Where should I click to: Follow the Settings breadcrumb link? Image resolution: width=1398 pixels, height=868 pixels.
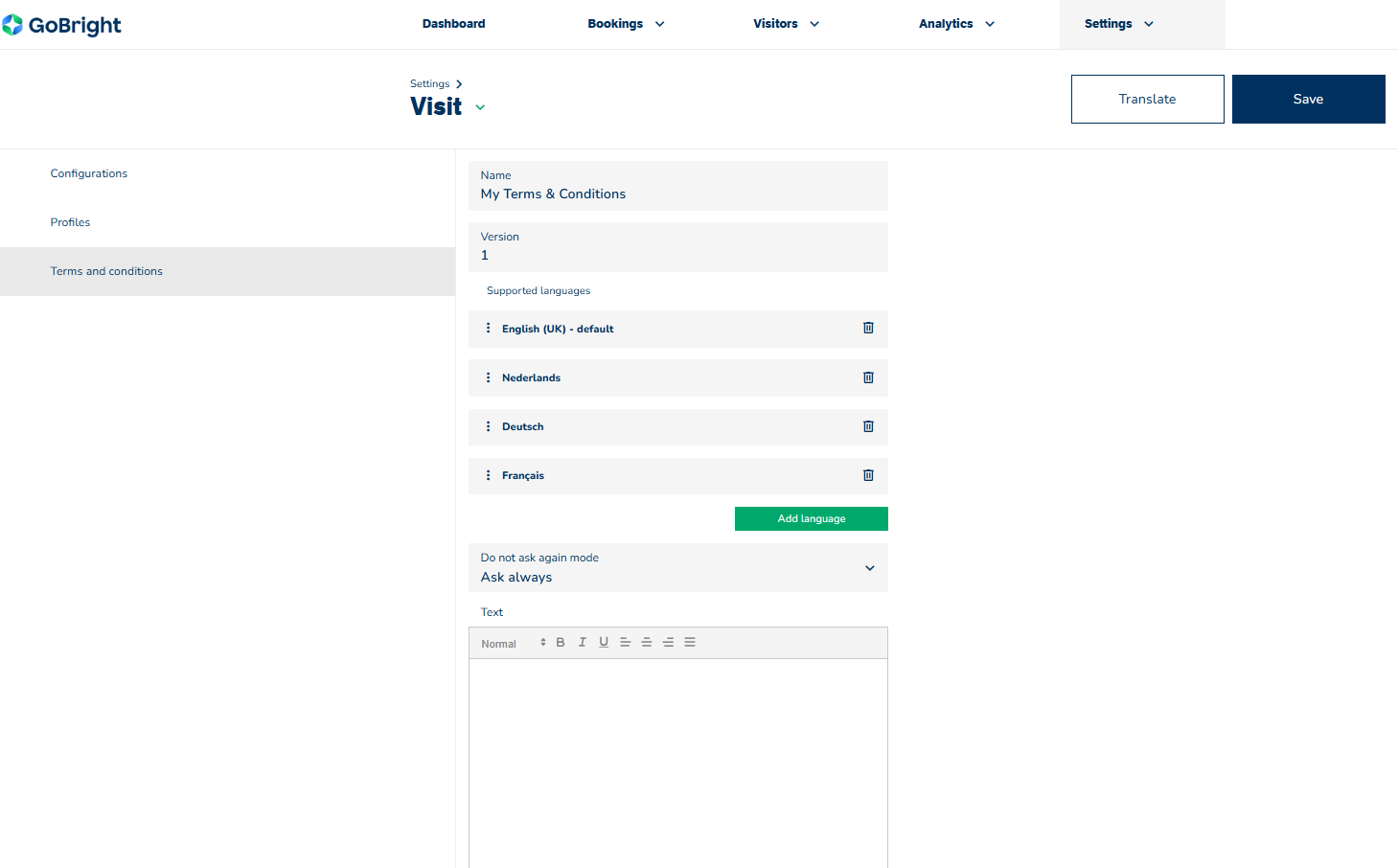429,83
